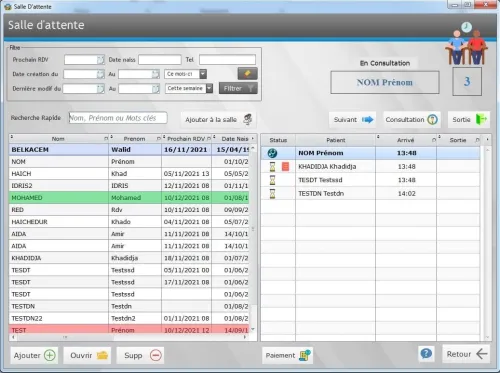Click the 14:02 arrival time cell
Viewport: 500px width, 373px height.
406,193
